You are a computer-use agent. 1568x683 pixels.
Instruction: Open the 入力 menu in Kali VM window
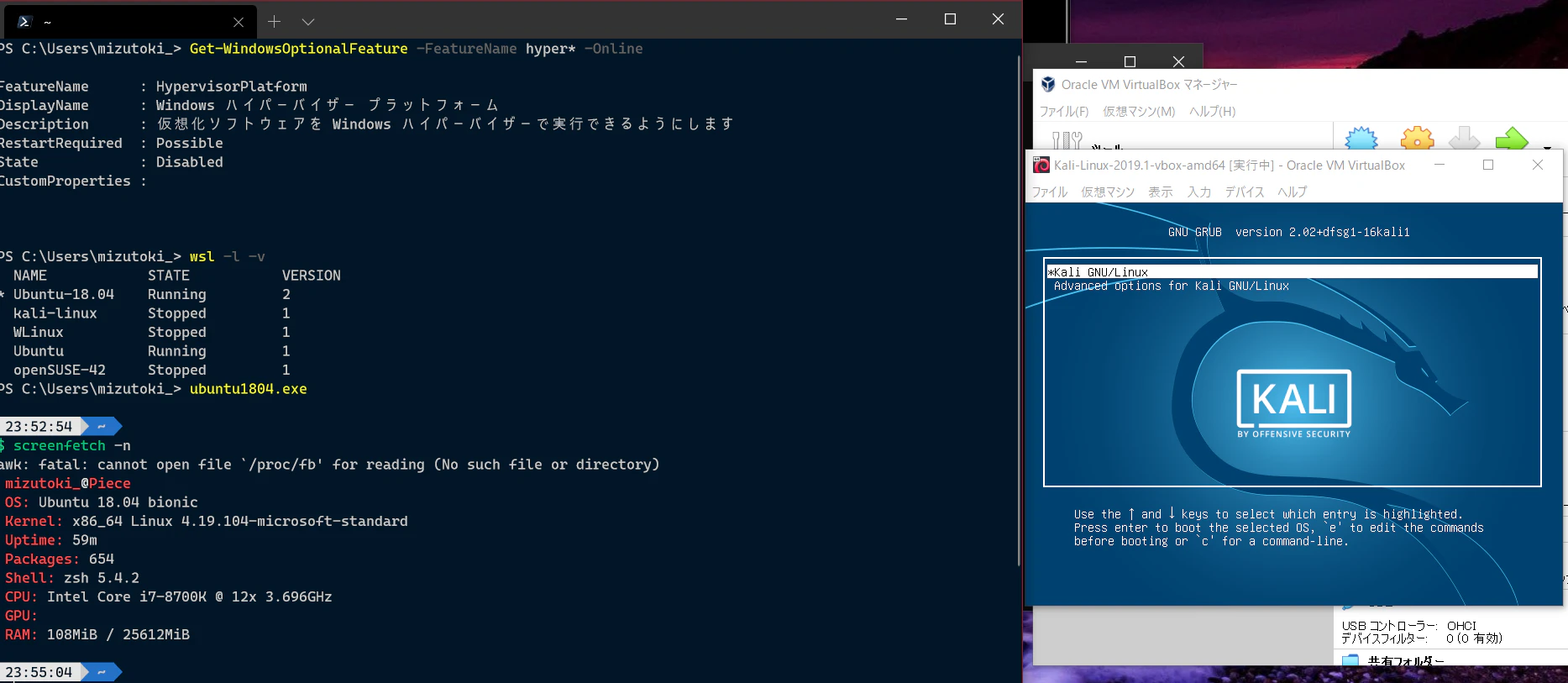coord(1198,192)
